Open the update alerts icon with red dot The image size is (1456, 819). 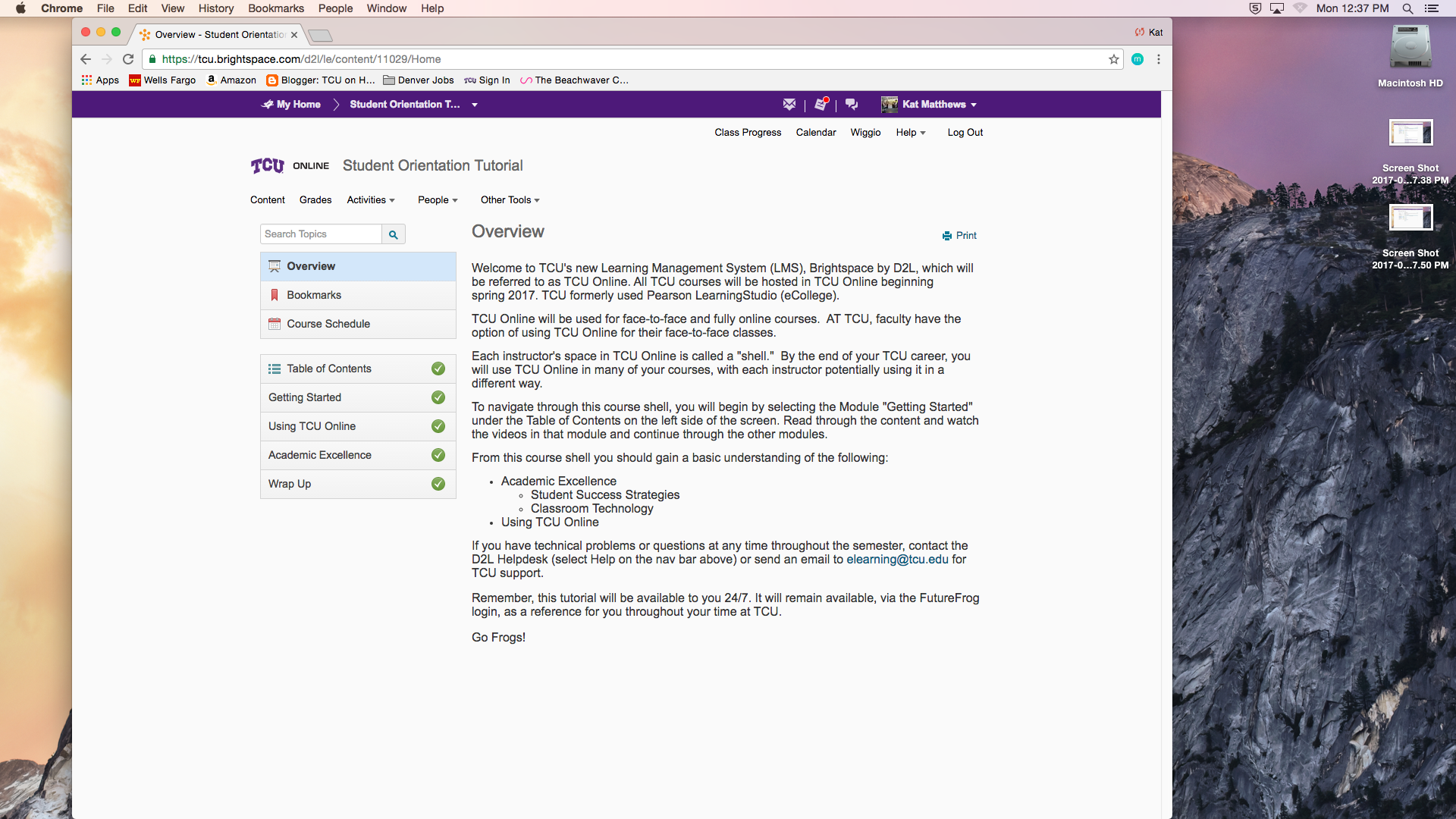[x=821, y=105]
